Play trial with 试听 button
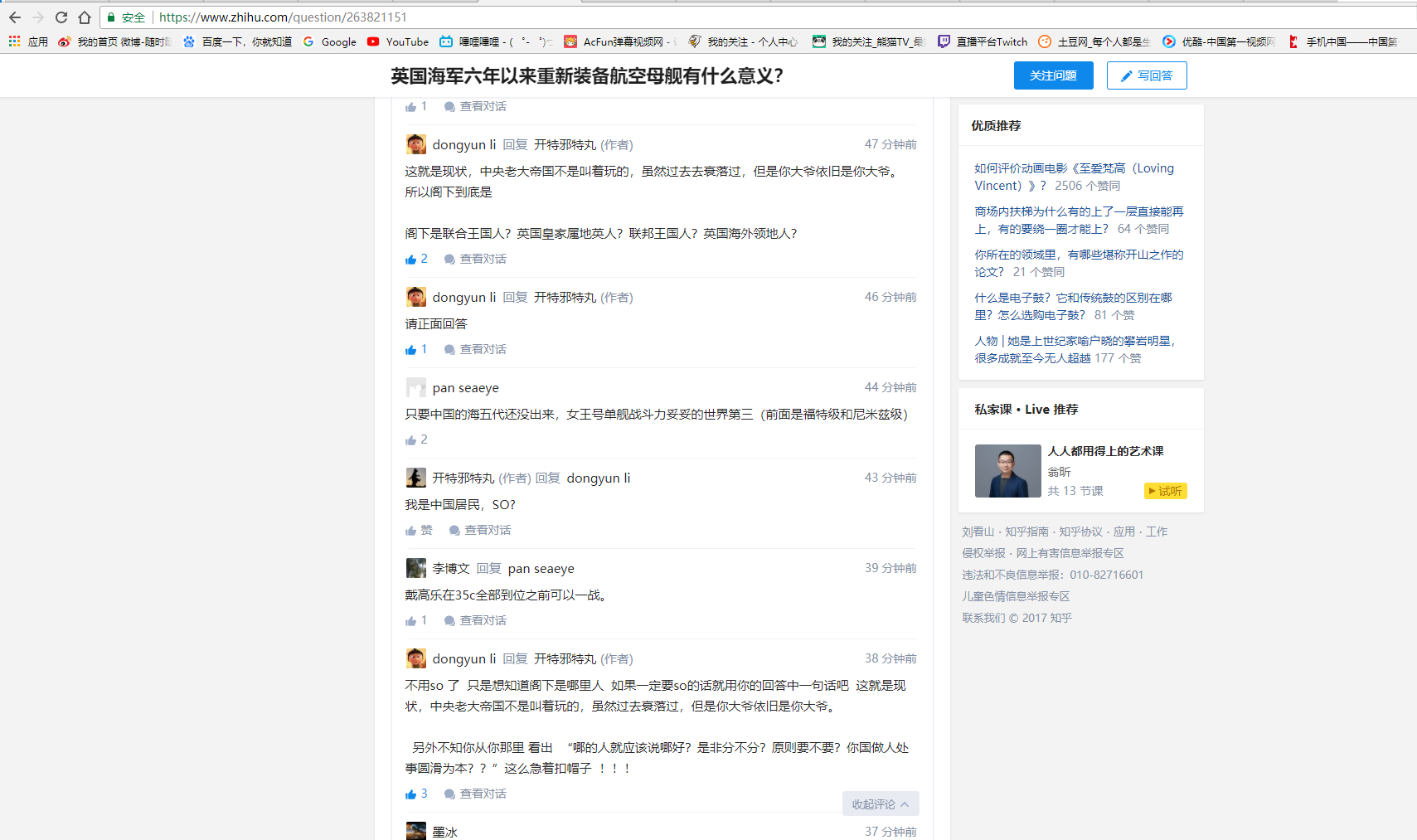 [1165, 491]
